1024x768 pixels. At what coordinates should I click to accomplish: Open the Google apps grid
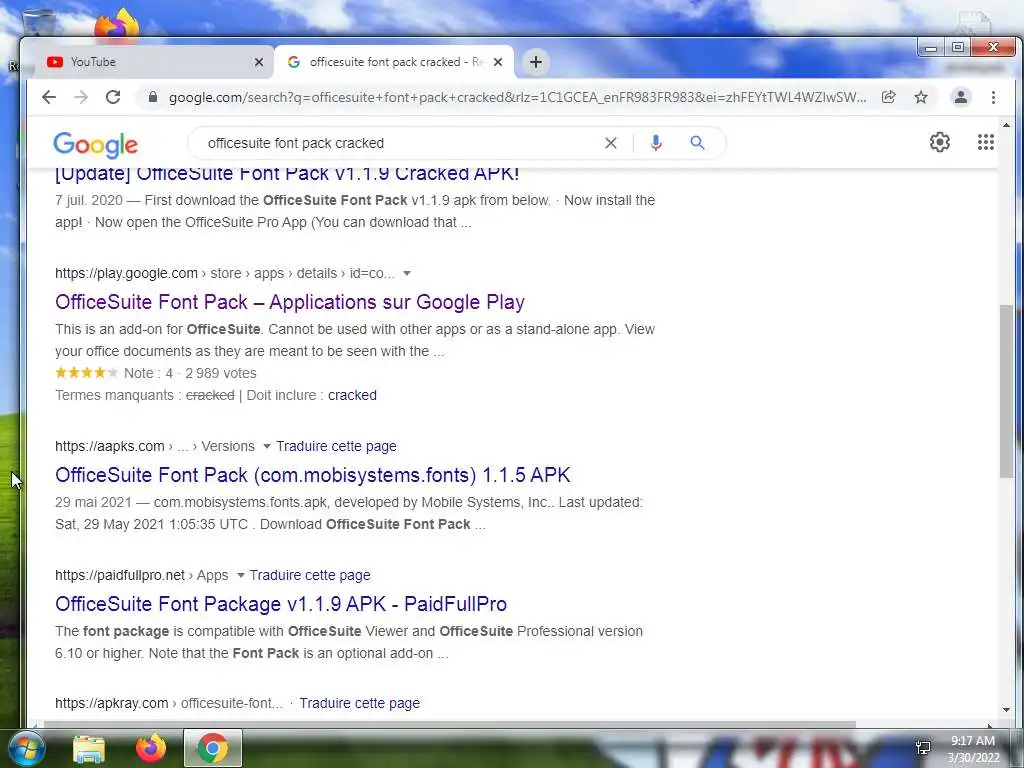pos(985,142)
